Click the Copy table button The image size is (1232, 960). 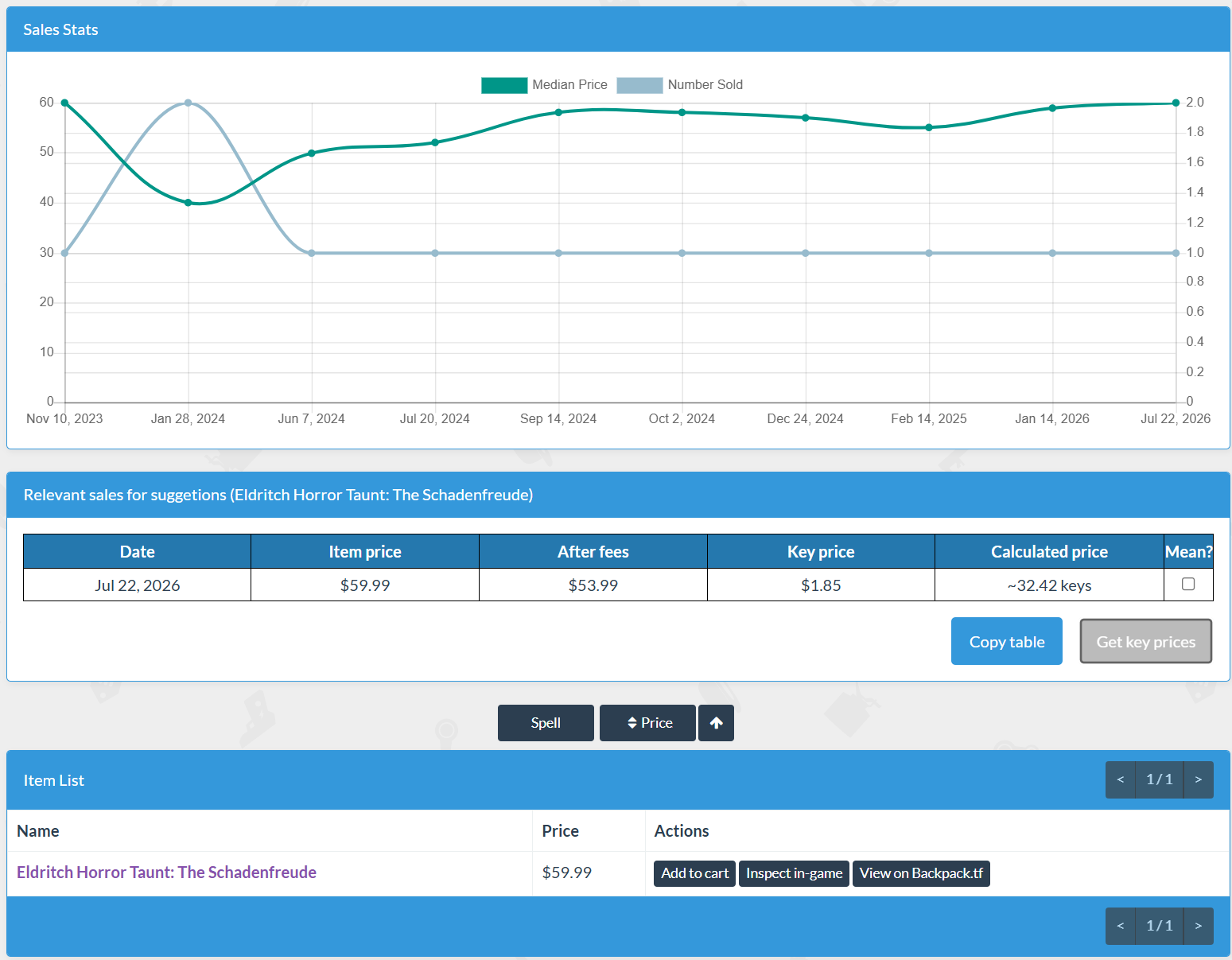point(1007,641)
